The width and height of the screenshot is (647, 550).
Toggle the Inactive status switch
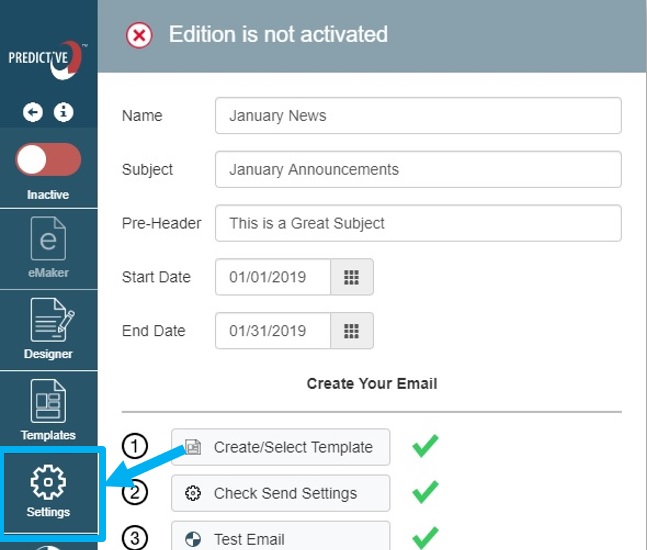[48, 160]
